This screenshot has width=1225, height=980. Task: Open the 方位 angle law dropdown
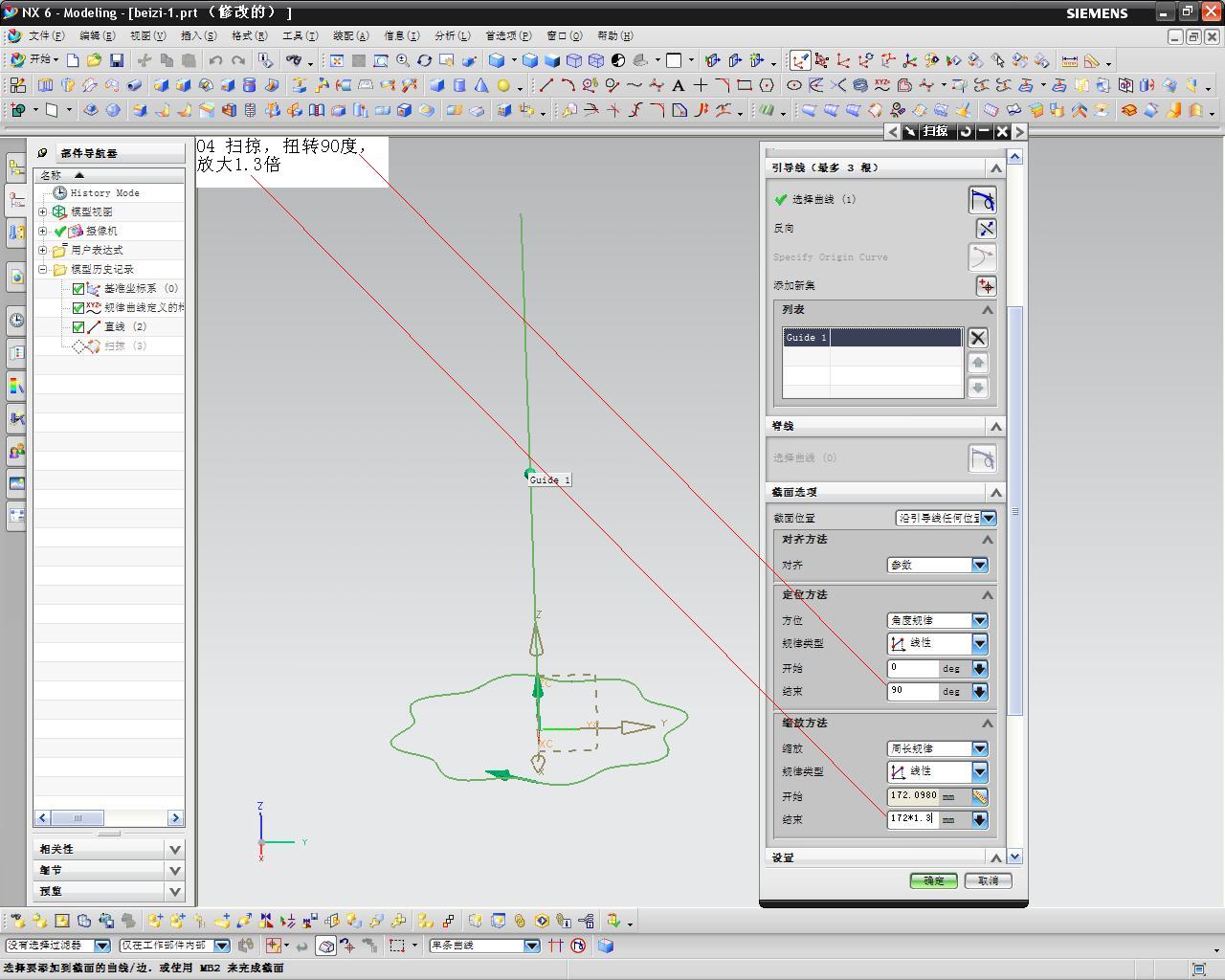point(980,620)
